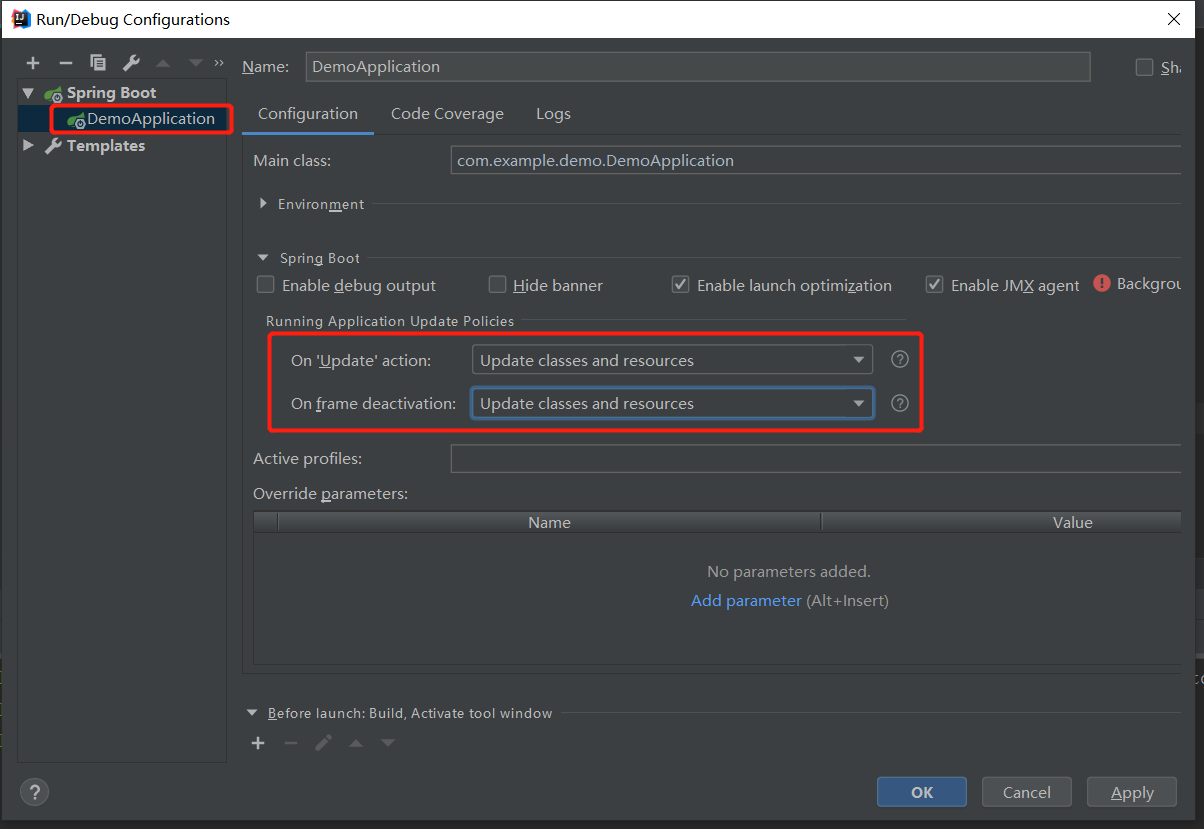Viewport: 1204px width, 829px height.
Task: Open edit defaults wrench icon
Action: pyautogui.click(x=131, y=63)
